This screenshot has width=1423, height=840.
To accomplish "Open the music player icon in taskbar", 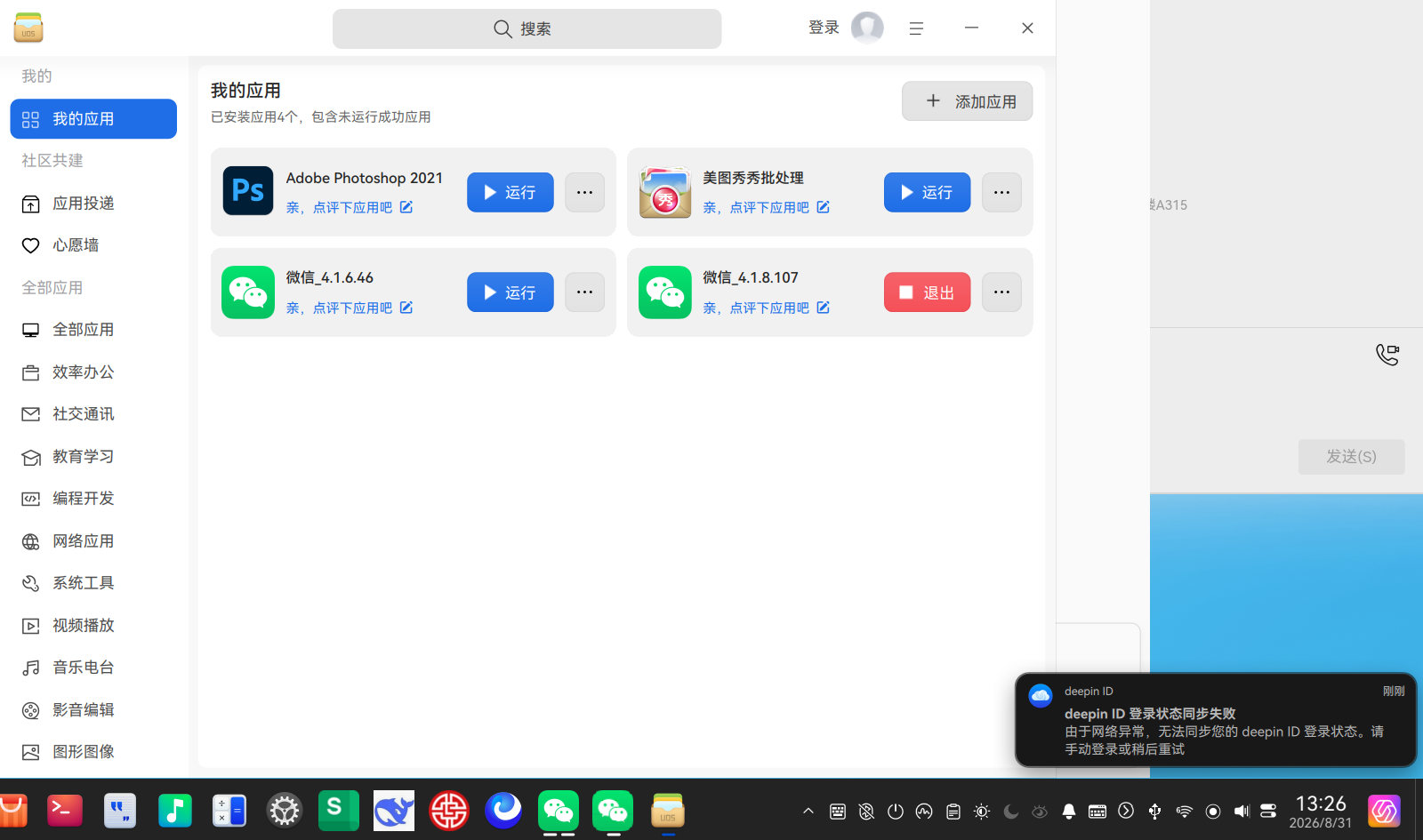I will [x=175, y=811].
